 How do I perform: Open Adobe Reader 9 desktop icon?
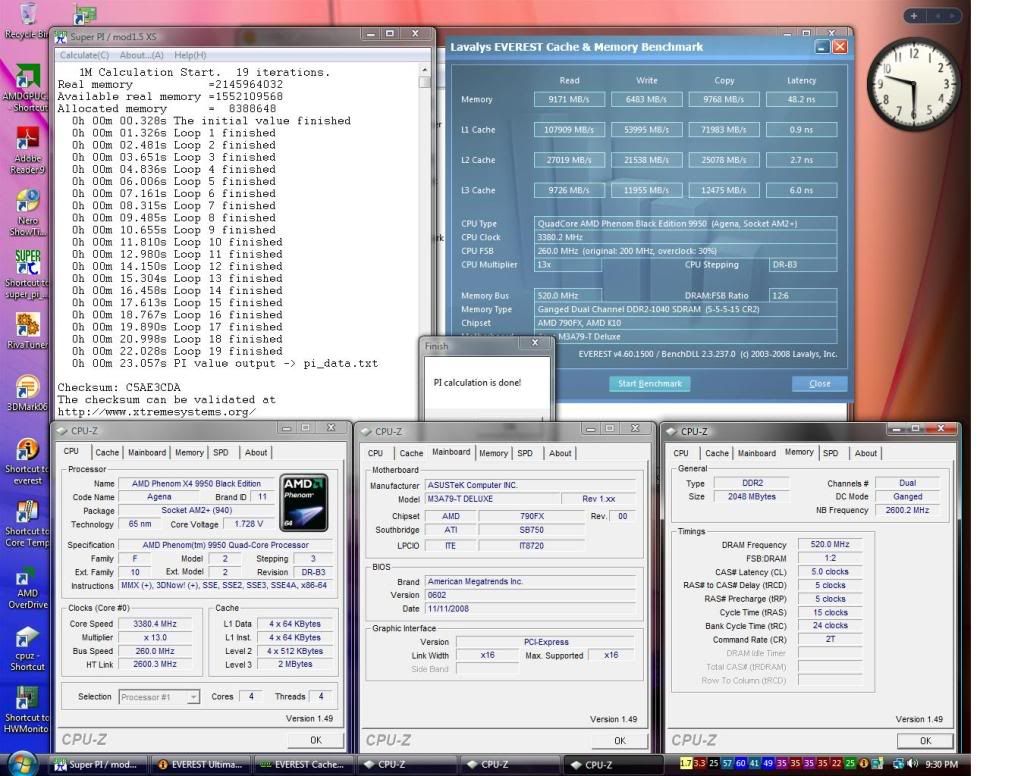pos(27,150)
